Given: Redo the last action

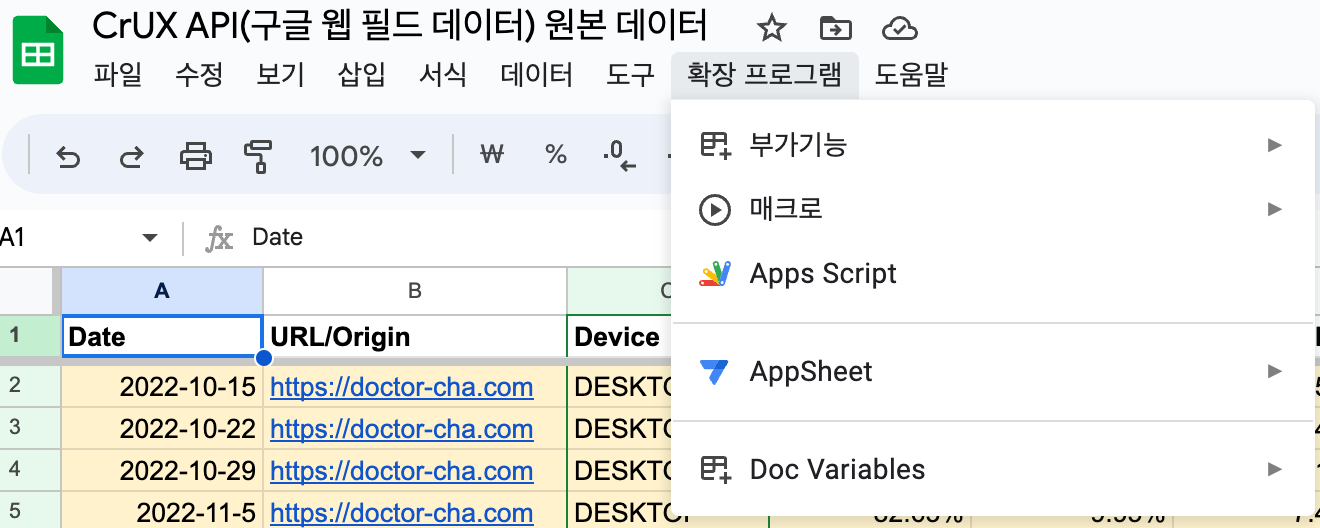Looking at the screenshot, I should 131,155.
